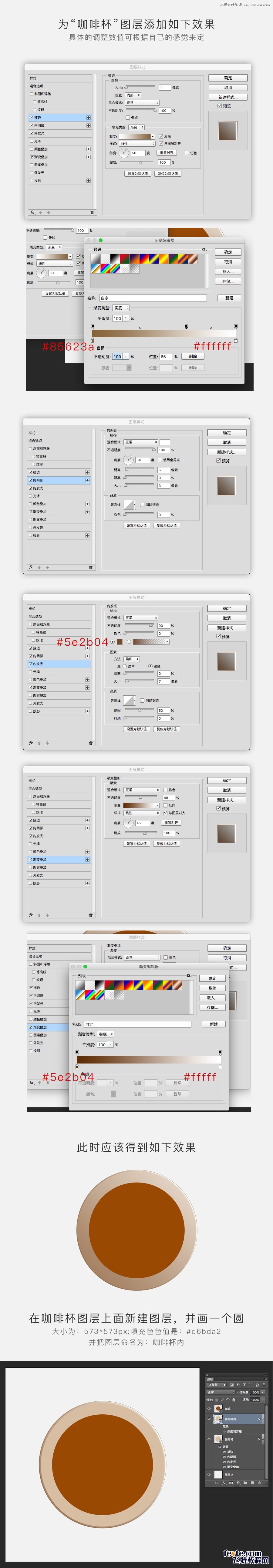
Task: Open the 混合模式 dropdown in 内阴影 dialog
Action: [x=141, y=442]
